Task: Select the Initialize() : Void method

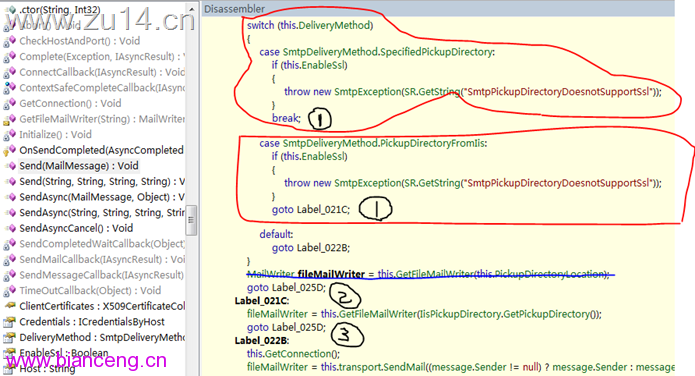Action: pyautogui.click(x=55, y=135)
